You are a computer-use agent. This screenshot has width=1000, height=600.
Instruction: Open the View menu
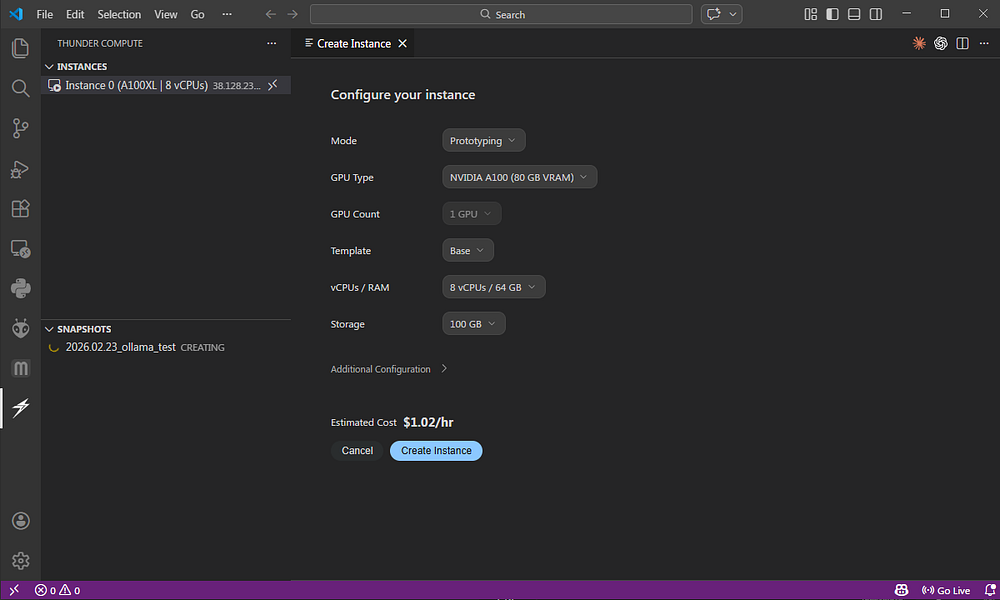[166, 14]
